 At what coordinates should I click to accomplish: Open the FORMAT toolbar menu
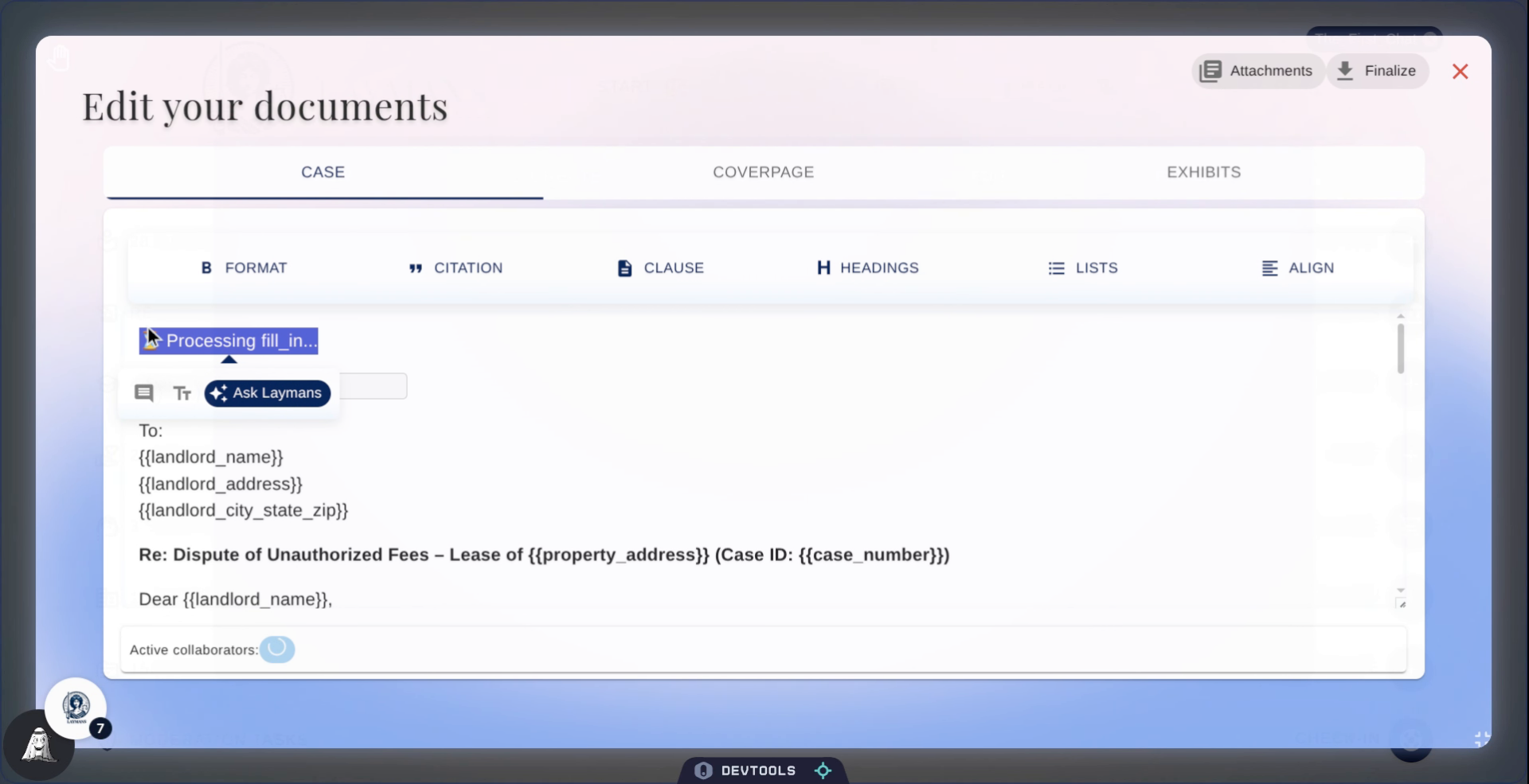click(244, 268)
